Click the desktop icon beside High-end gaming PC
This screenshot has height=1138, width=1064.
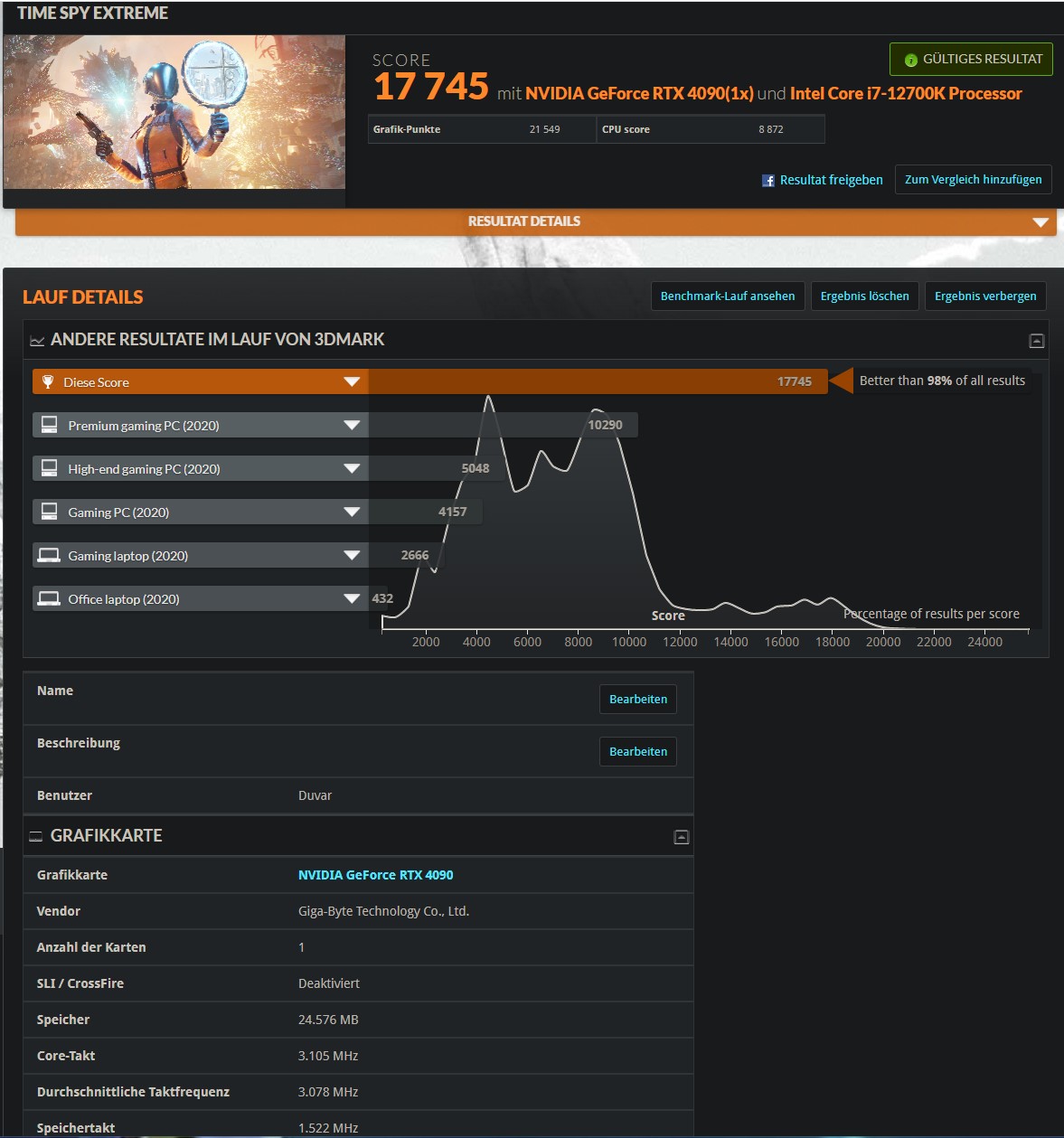(50, 468)
